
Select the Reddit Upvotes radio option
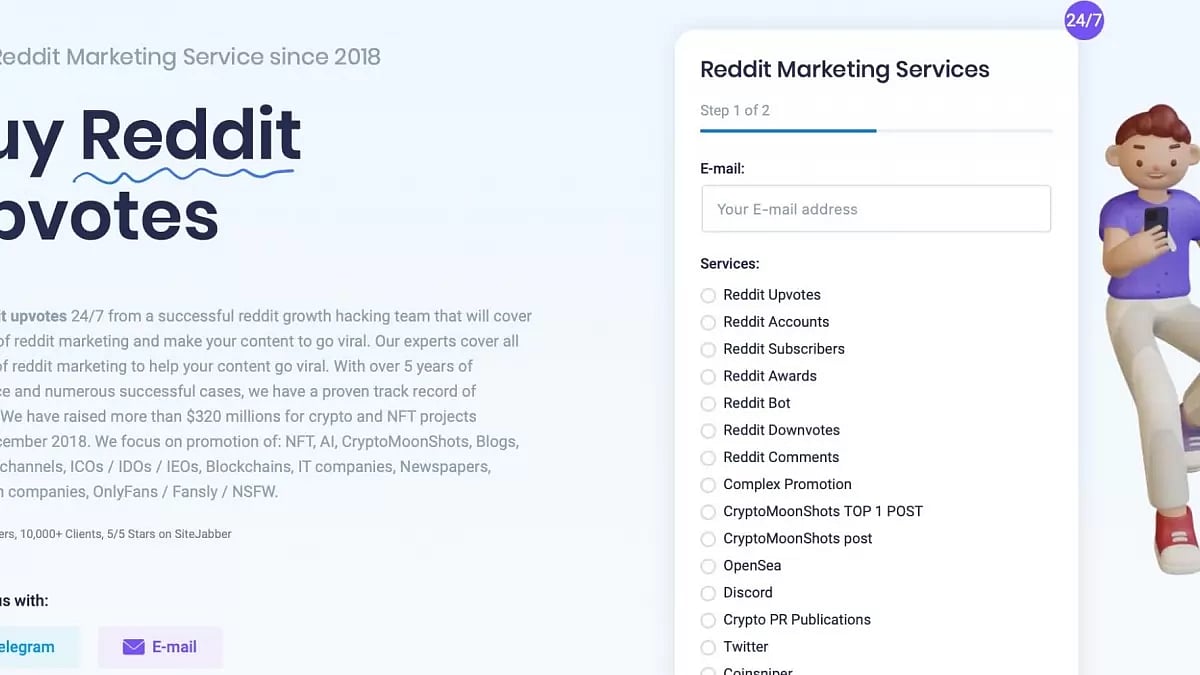[708, 295]
